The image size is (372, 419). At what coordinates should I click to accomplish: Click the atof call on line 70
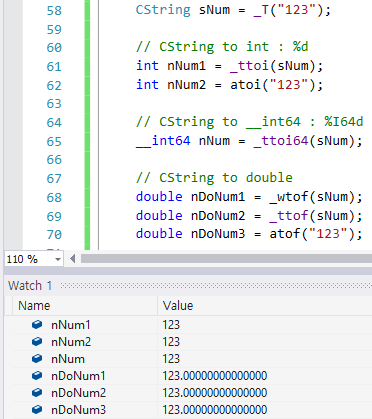285,234
